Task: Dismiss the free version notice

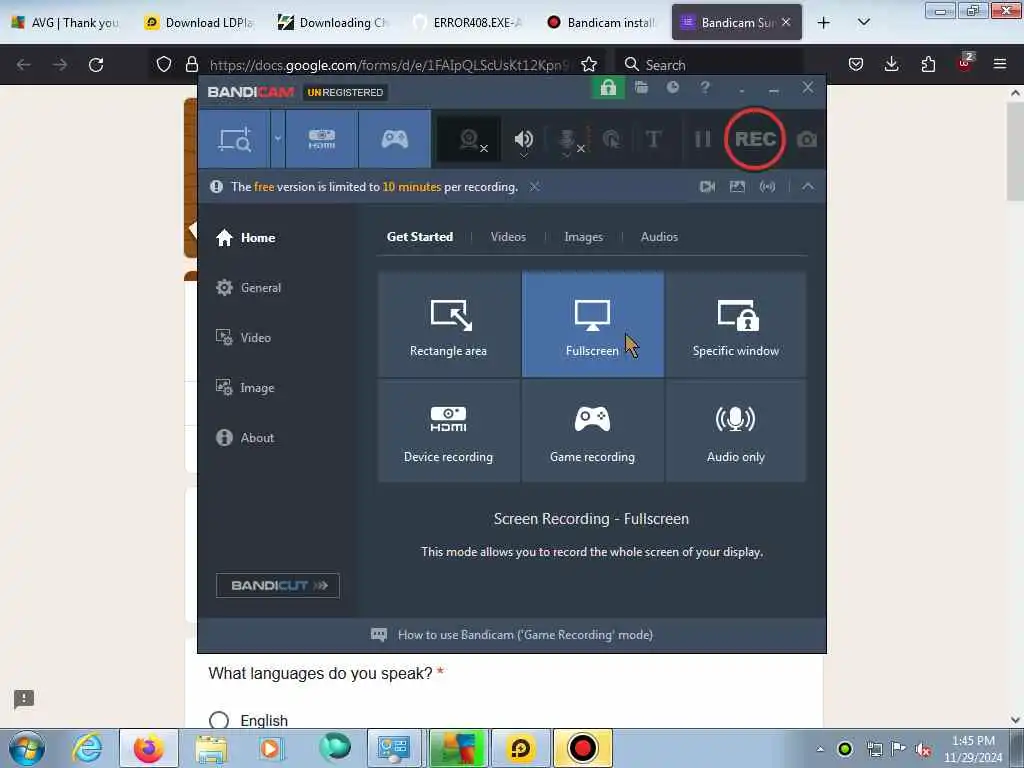Action: 534,187
